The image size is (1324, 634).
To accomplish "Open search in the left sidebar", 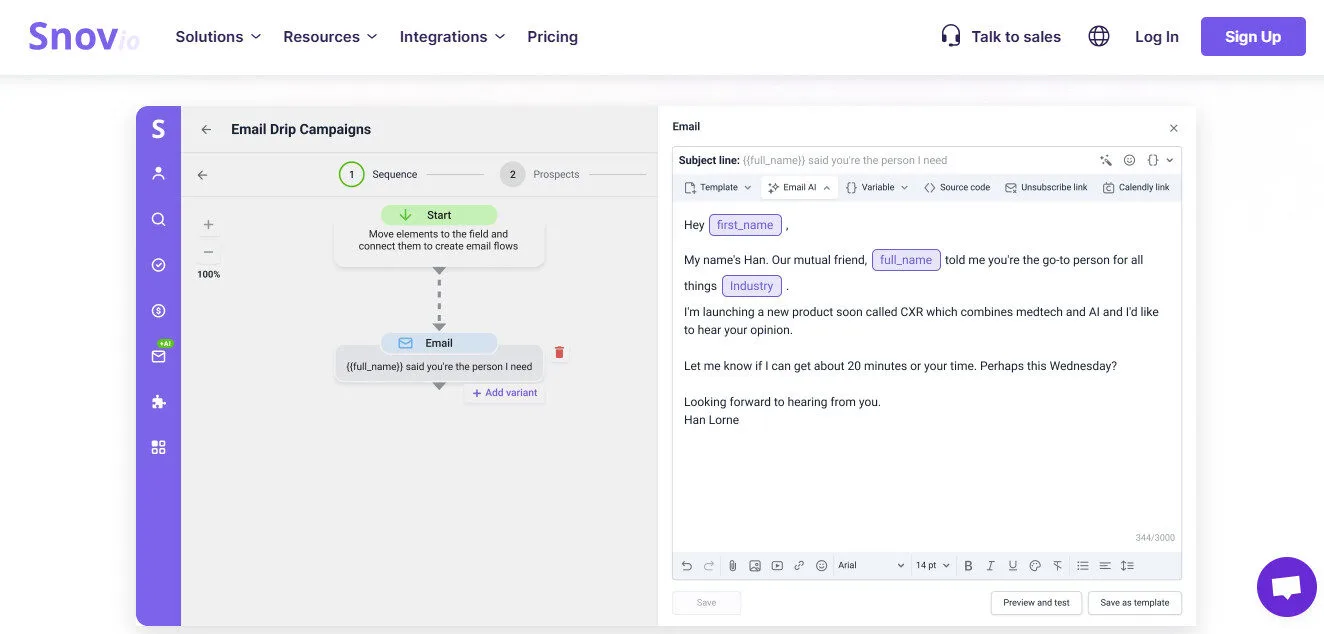I will coord(158,219).
